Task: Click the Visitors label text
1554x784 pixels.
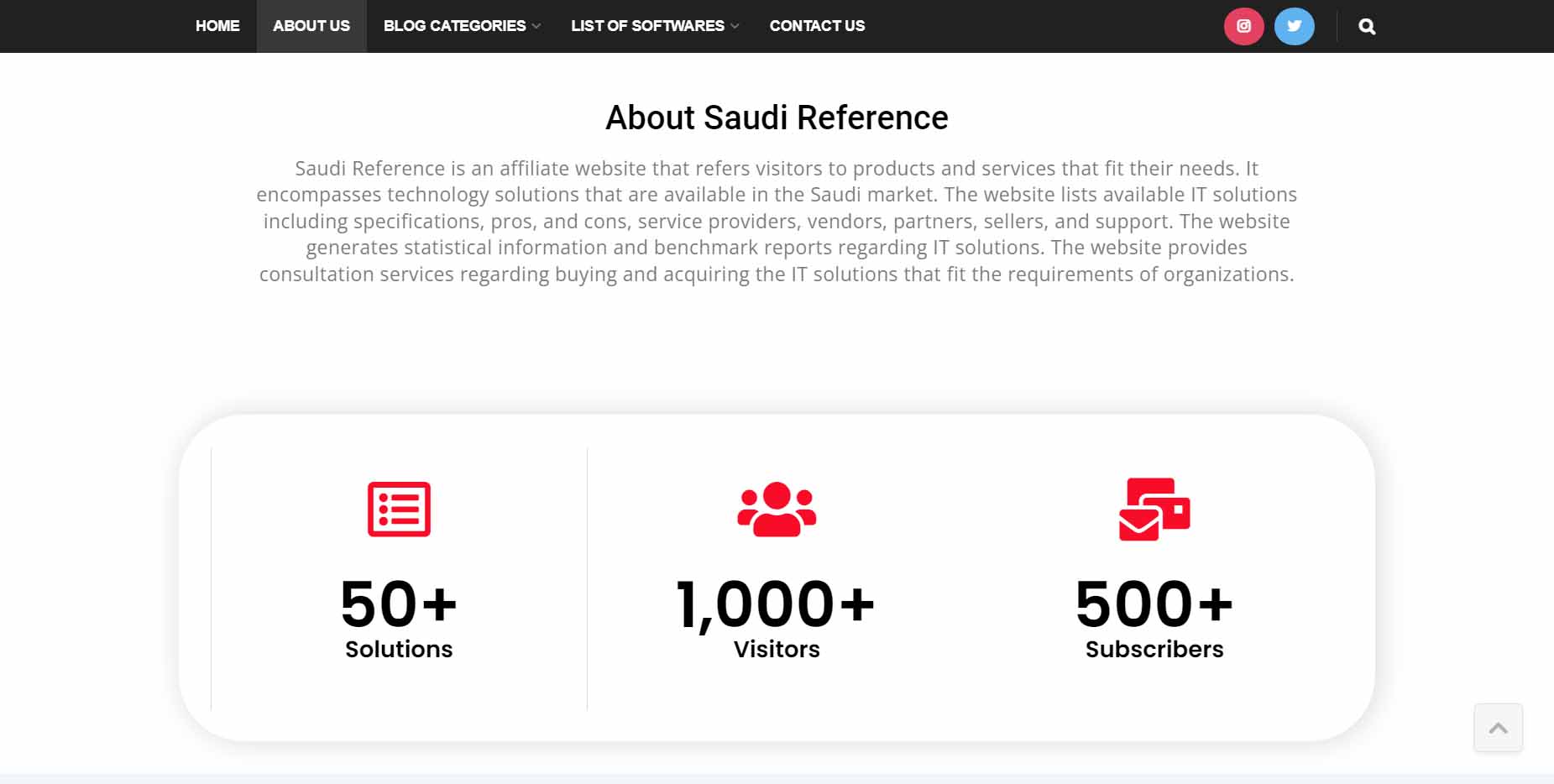Action: pos(777,650)
